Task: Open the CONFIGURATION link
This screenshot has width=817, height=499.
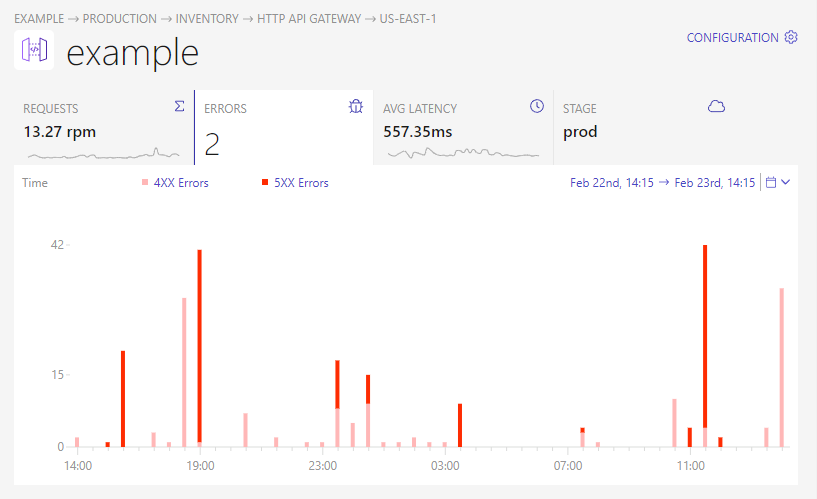Action: pyautogui.click(x=732, y=38)
